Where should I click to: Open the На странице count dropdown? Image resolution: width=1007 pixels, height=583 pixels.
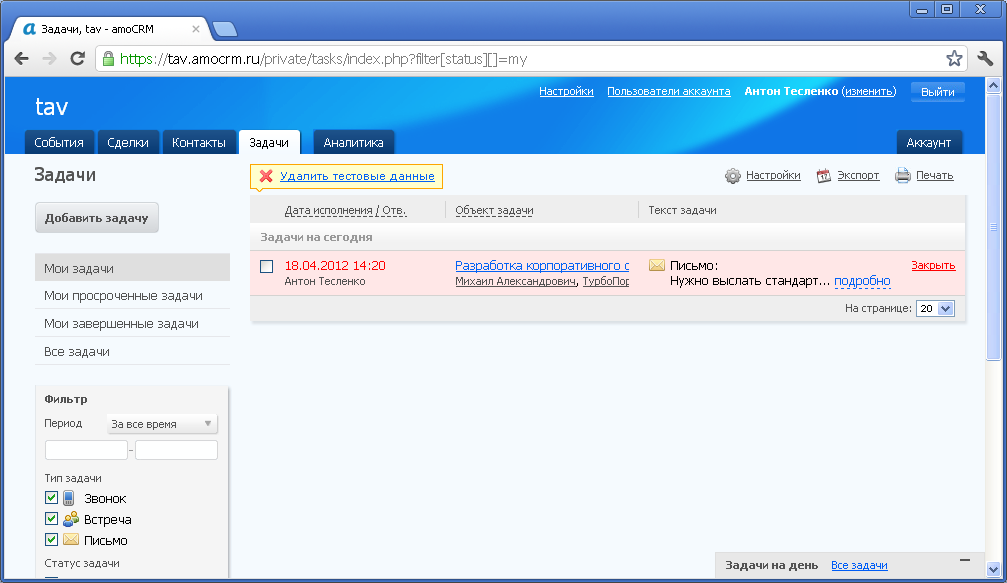[x=935, y=308]
